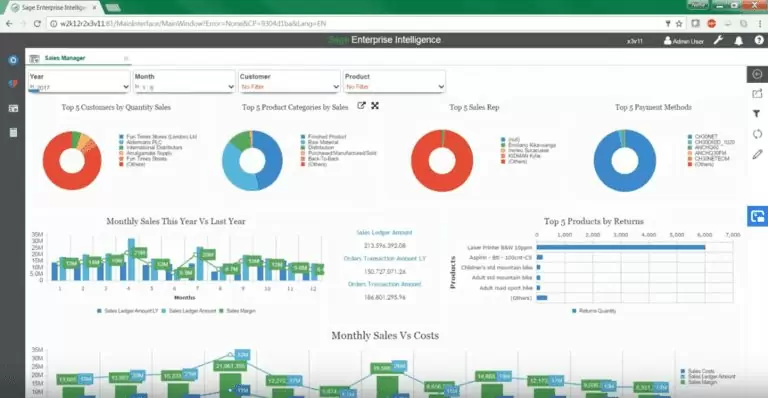Click the Top 5 Products by Returns title
This screenshot has height=398, width=768.
(x=594, y=221)
